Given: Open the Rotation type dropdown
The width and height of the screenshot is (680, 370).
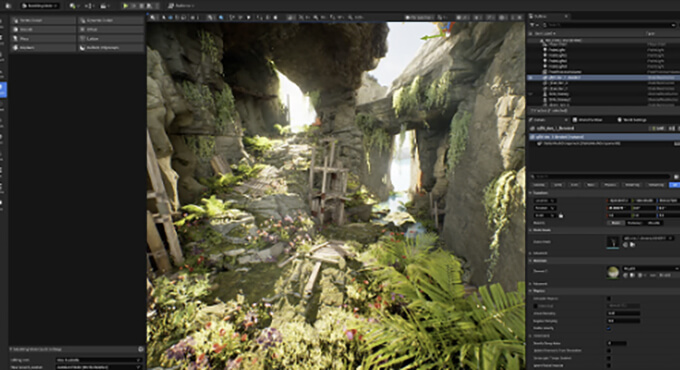Looking at the screenshot, I should pos(544,208).
